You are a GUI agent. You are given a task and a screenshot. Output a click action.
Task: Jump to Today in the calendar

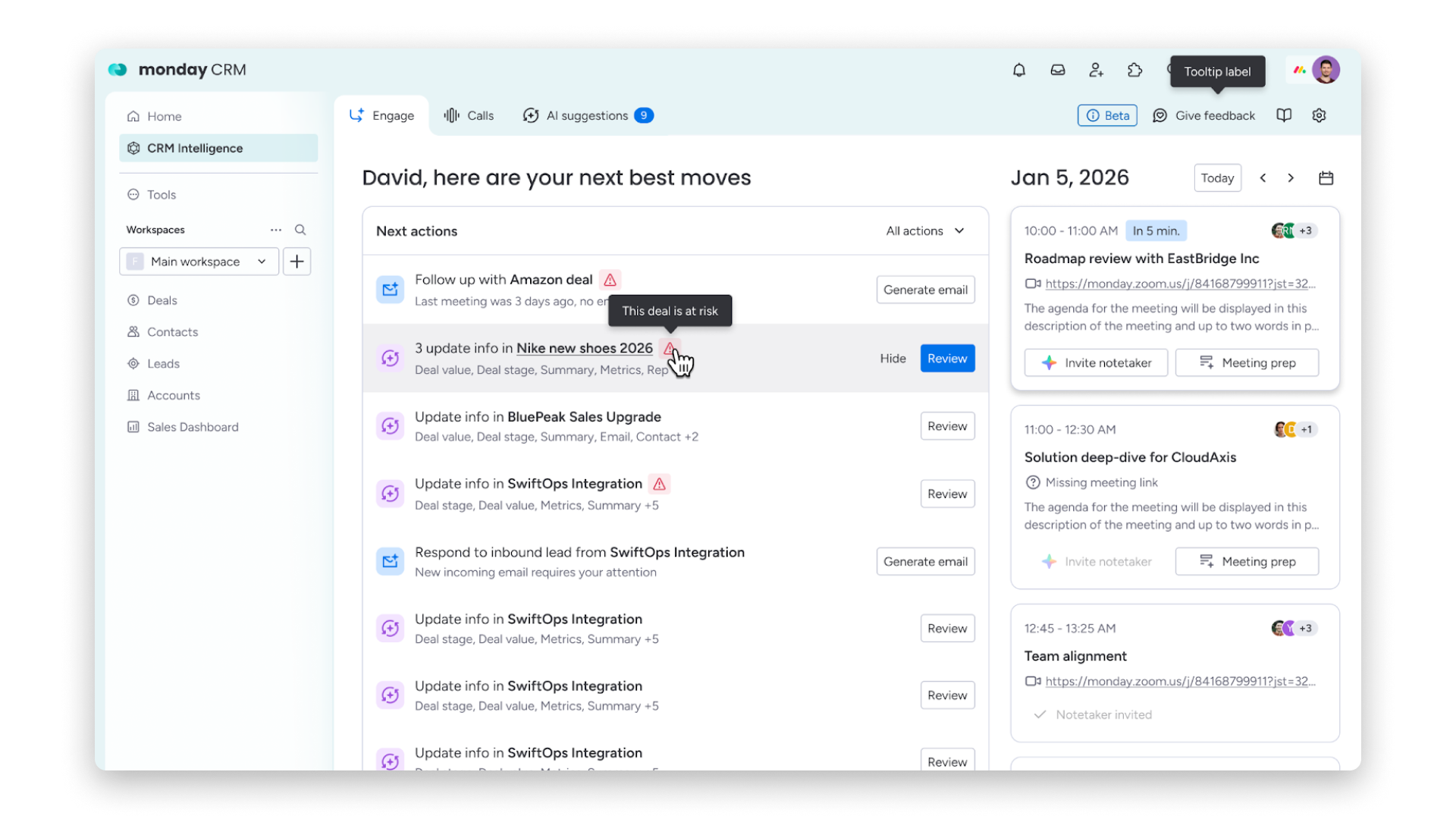[x=1218, y=178]
